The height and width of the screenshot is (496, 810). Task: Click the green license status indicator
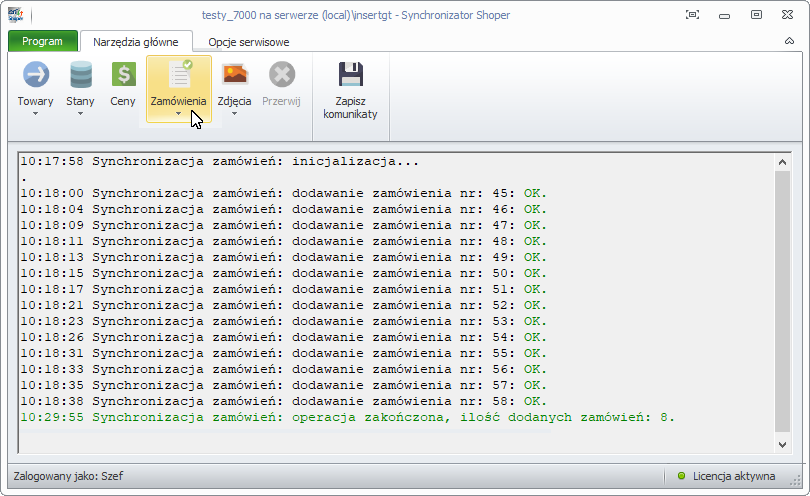(681, 476)
